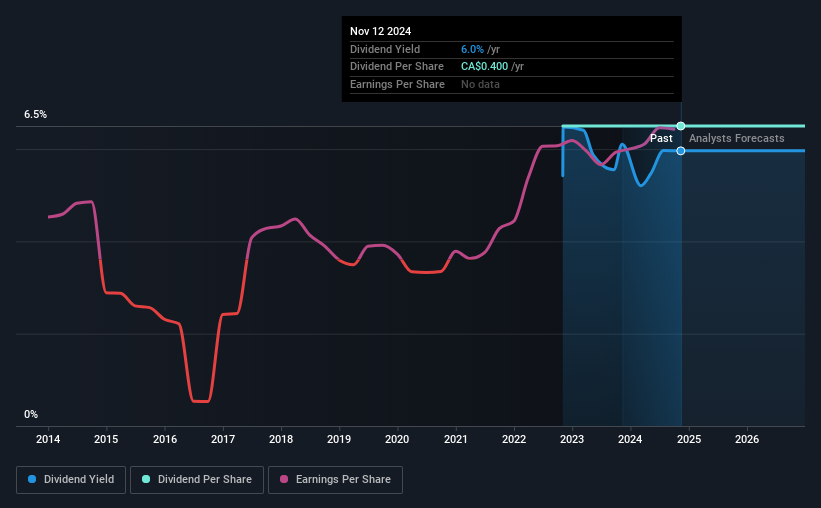Viewport: 821px width, 508px height.
Task: Click the 2024 x-axis year label
Action: (630, 439)
